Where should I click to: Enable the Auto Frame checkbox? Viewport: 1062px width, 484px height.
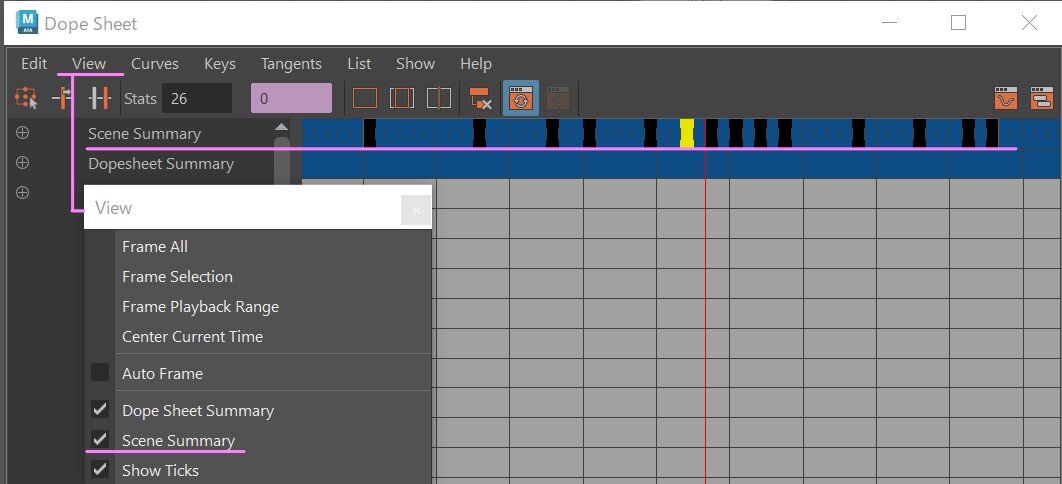click(x=100, y=373)
